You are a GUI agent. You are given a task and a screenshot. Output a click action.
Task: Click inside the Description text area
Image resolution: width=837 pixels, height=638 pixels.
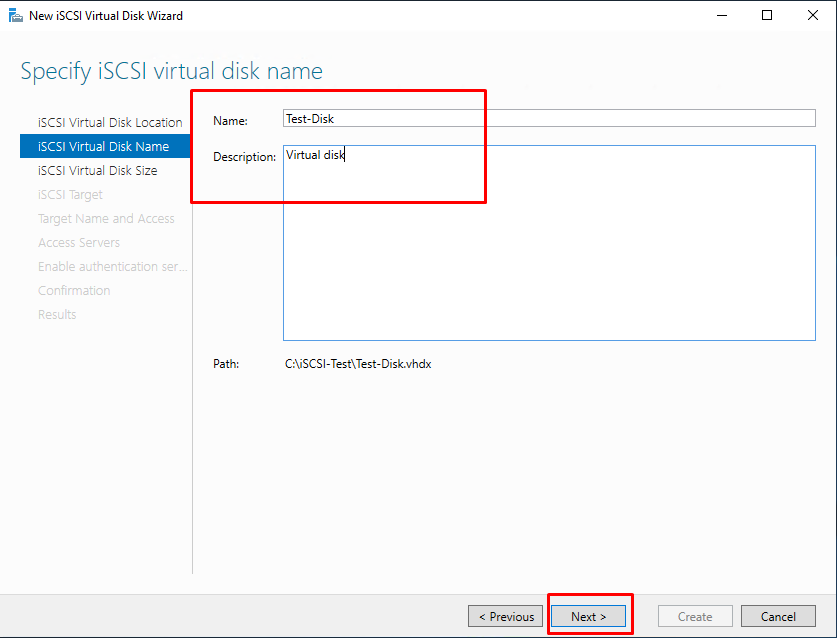click(x=549, y=242)
